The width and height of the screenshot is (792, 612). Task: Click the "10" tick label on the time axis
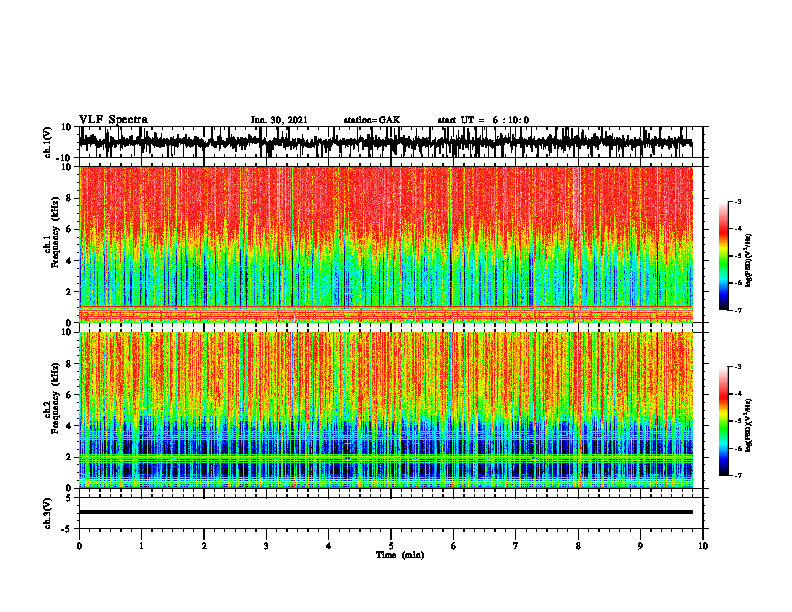tap(703, 546)
